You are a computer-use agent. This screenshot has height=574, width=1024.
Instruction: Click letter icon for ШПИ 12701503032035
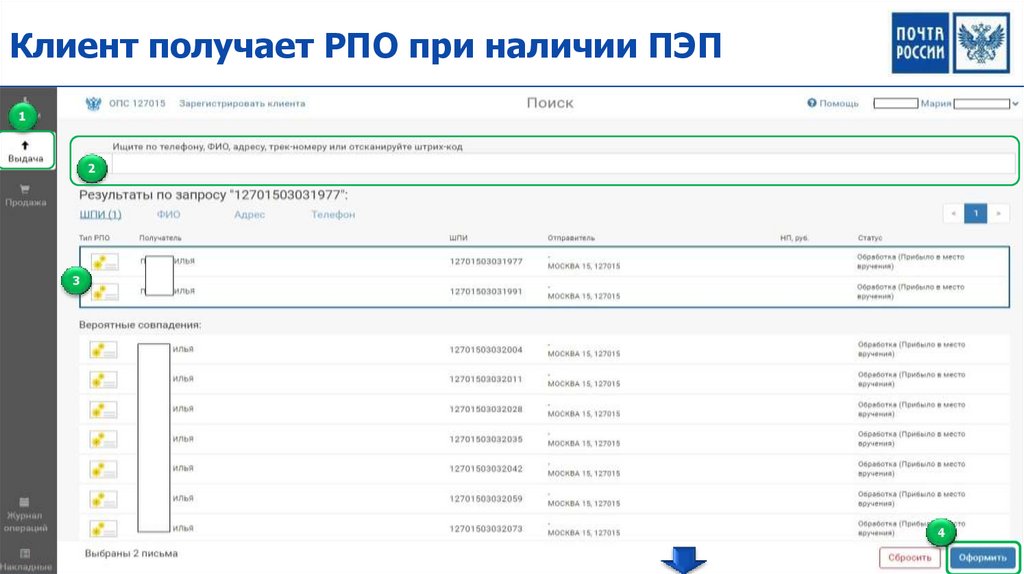(x=103, y=439)
